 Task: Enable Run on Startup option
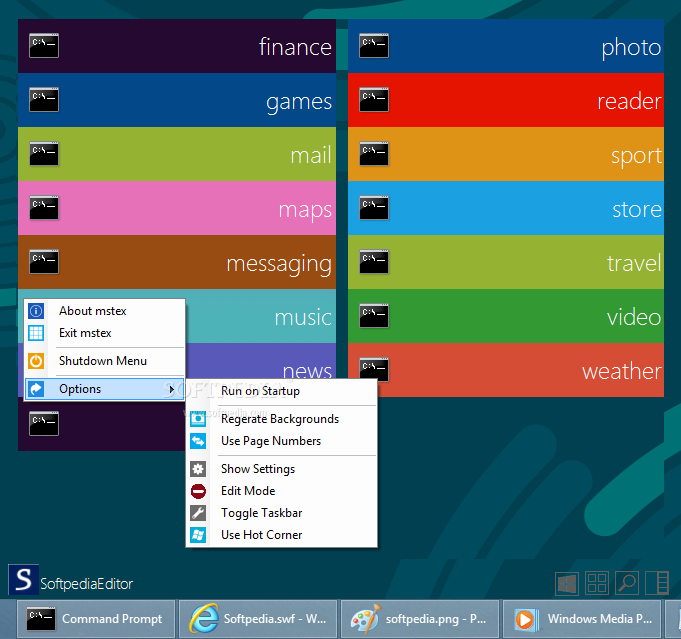tap(281, 391)
